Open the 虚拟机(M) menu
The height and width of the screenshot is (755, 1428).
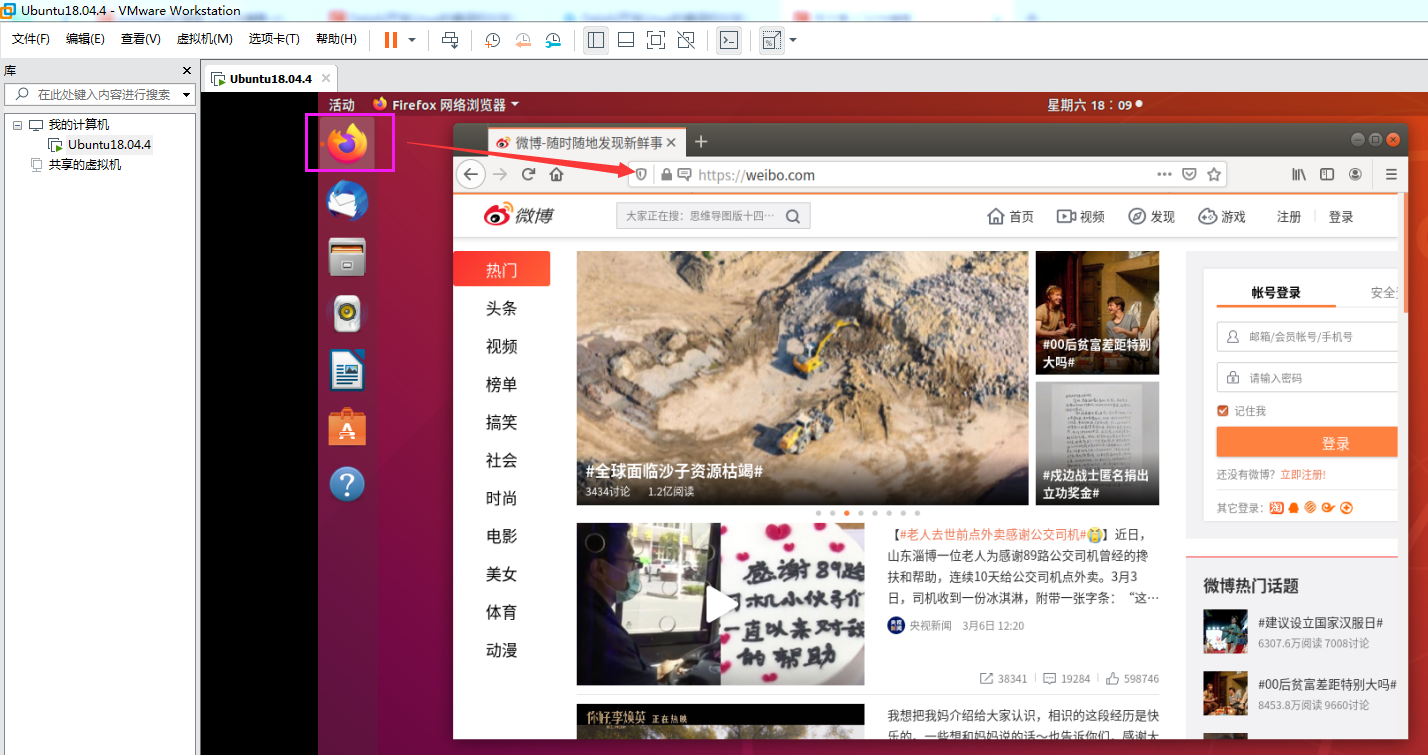point(205,39)
